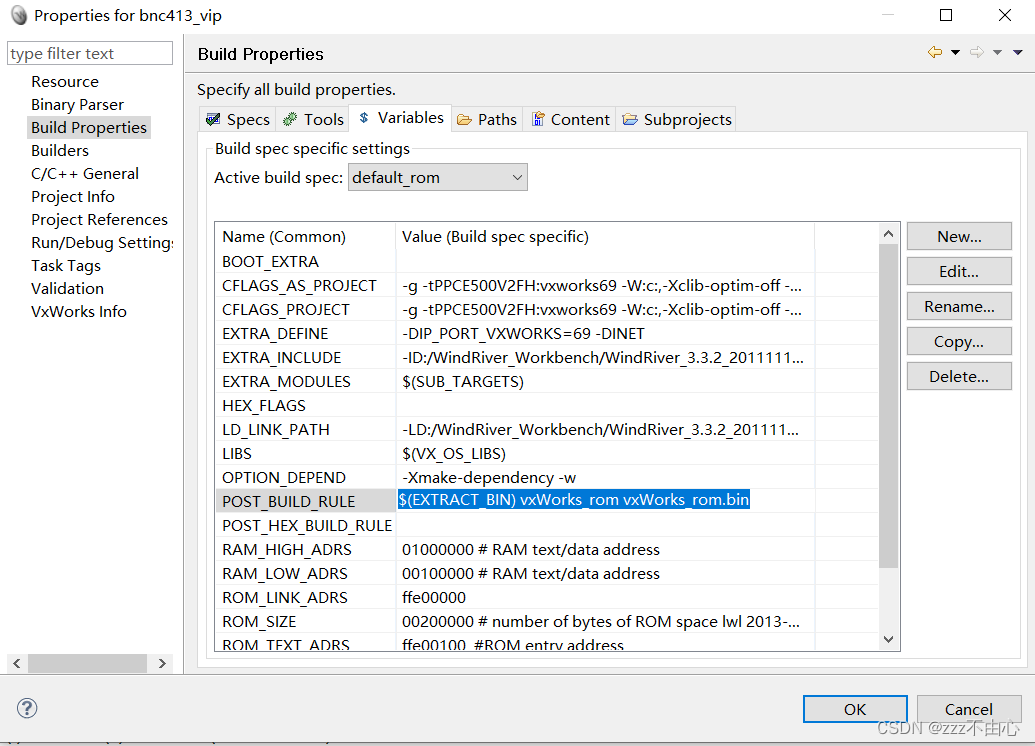Switch to the Content tab
This screenshot has width=1035, height=746.
[570, 119]
